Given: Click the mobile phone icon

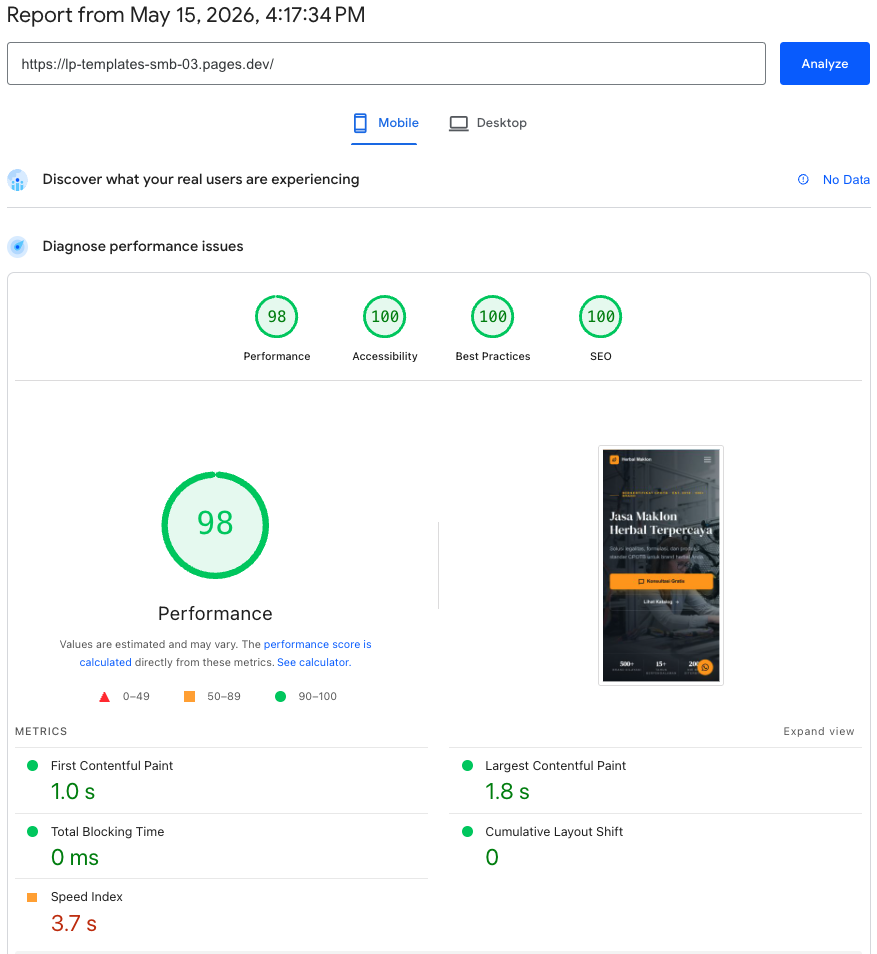Looking at the screenshot, I should coord(360,123).
